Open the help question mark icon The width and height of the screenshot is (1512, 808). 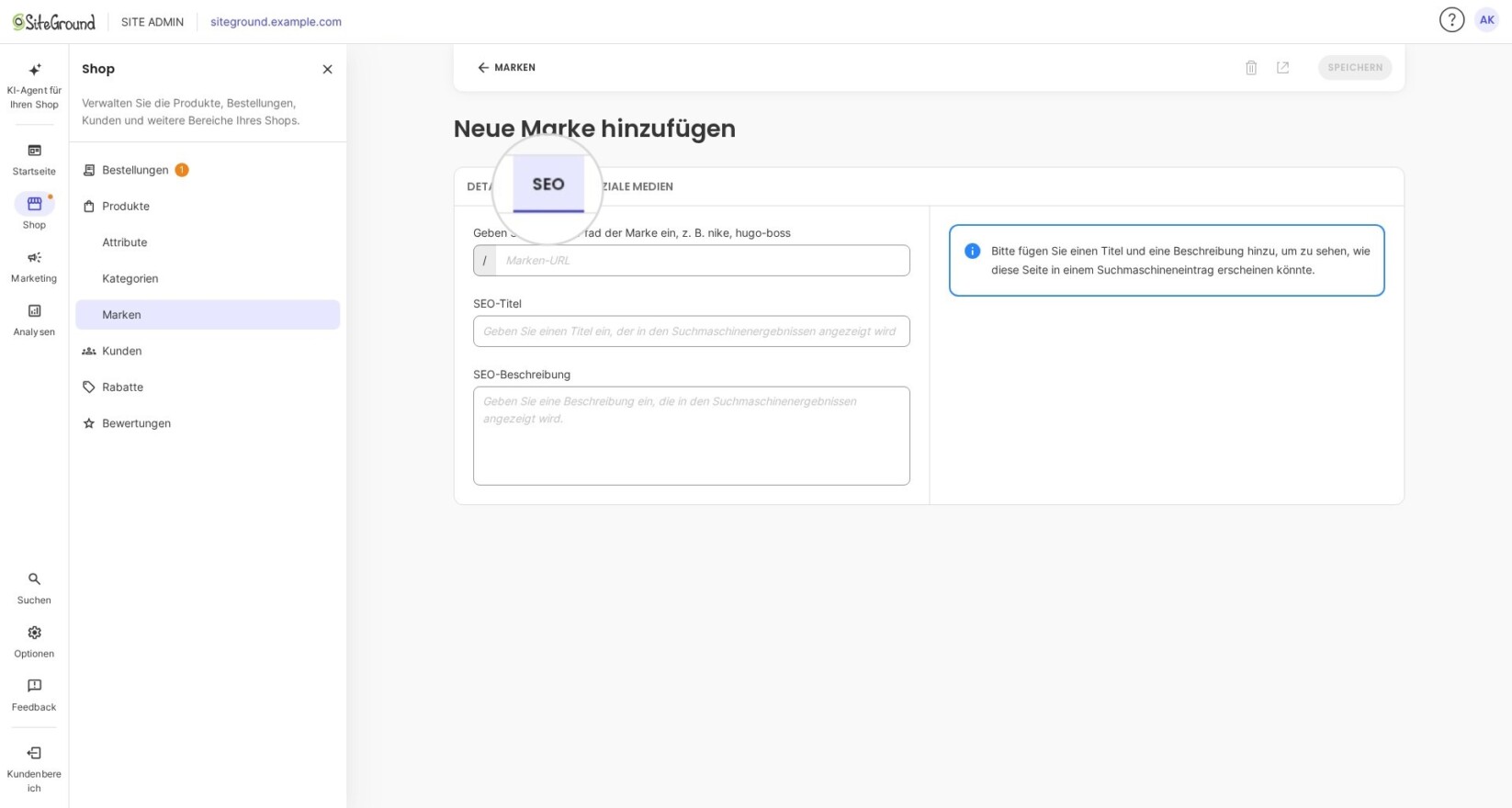click(1451, 19)
